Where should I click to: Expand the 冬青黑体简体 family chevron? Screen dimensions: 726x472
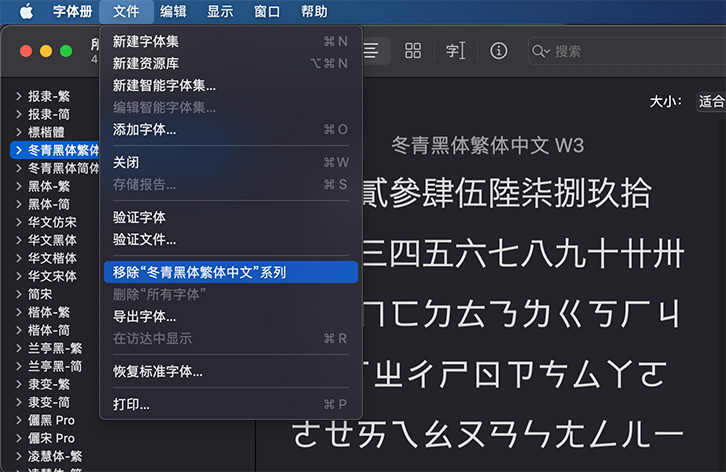tap(19, 168)
